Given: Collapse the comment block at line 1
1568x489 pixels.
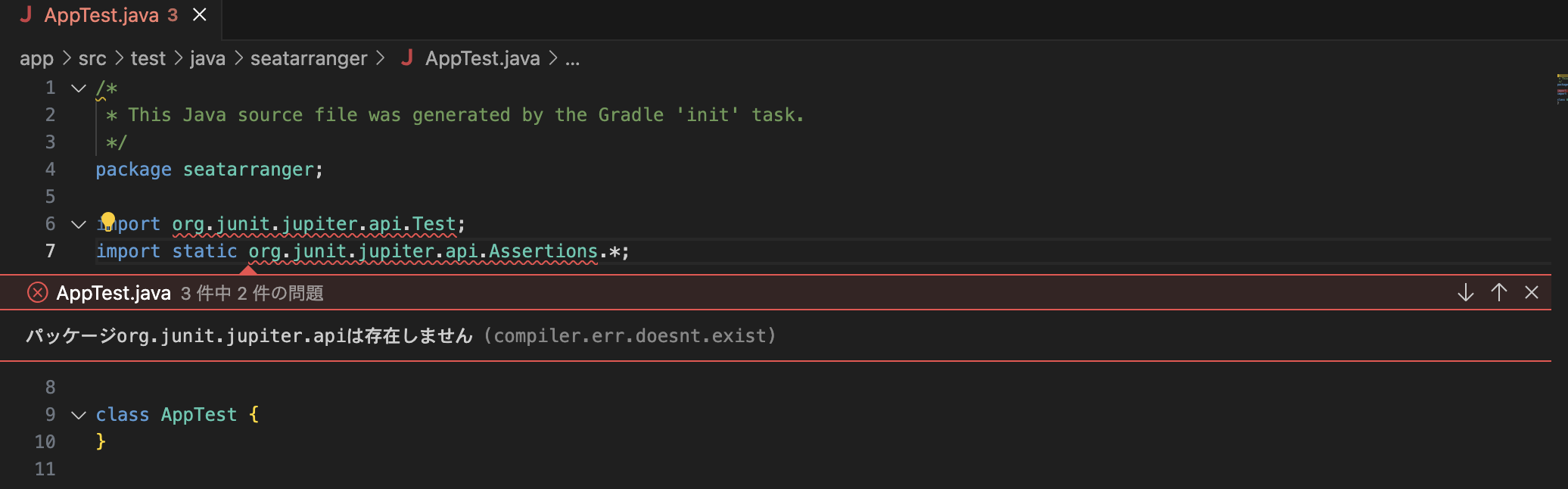Looking at the screenshot, I should (x=79, y=89).
